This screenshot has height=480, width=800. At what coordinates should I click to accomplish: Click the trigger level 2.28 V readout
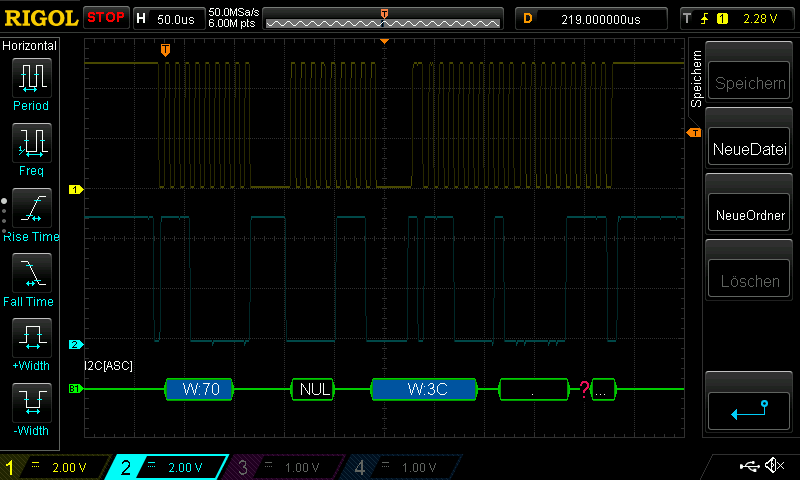point(760,19)
